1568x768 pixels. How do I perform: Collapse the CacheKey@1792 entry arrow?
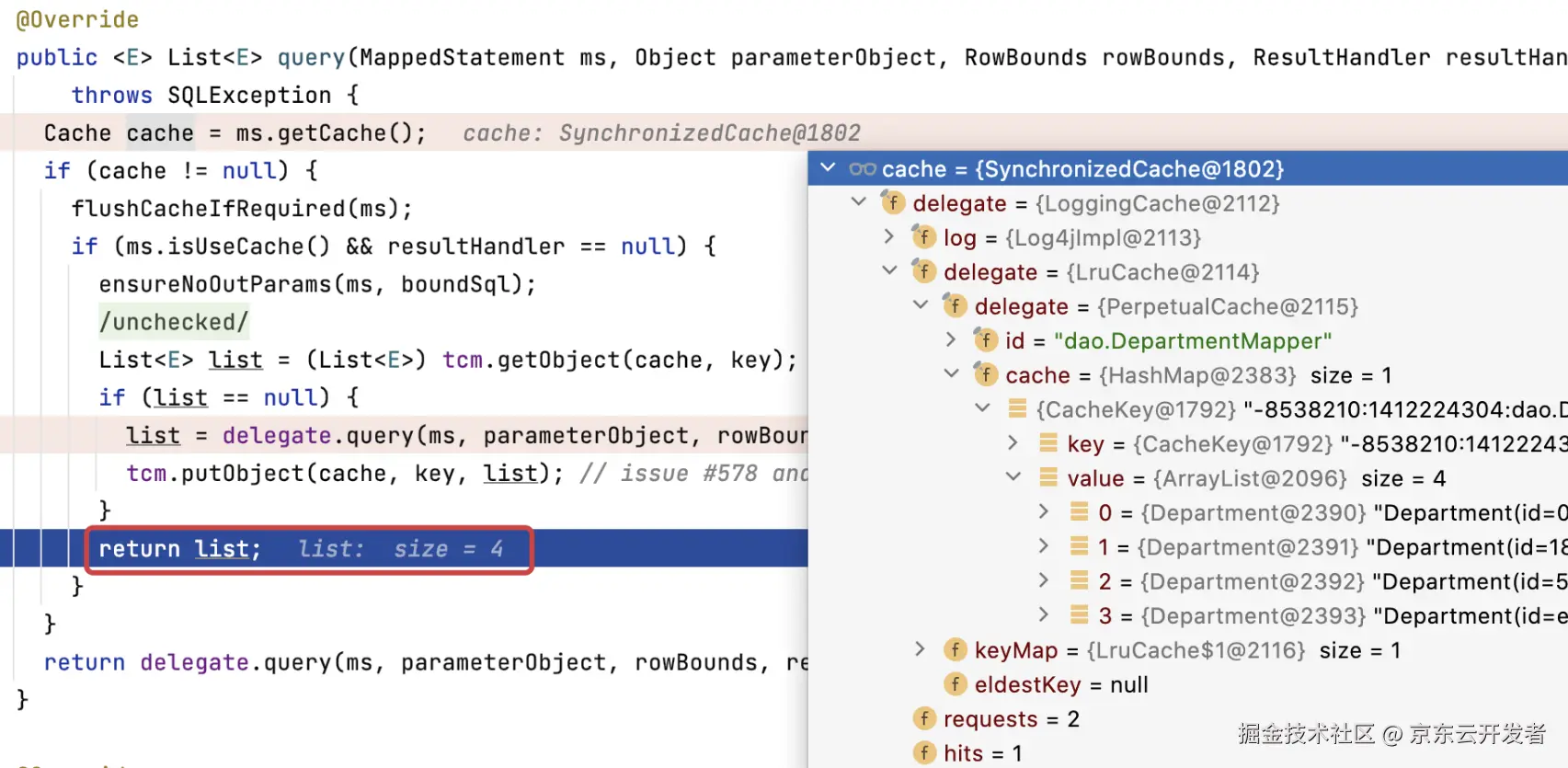982,408
